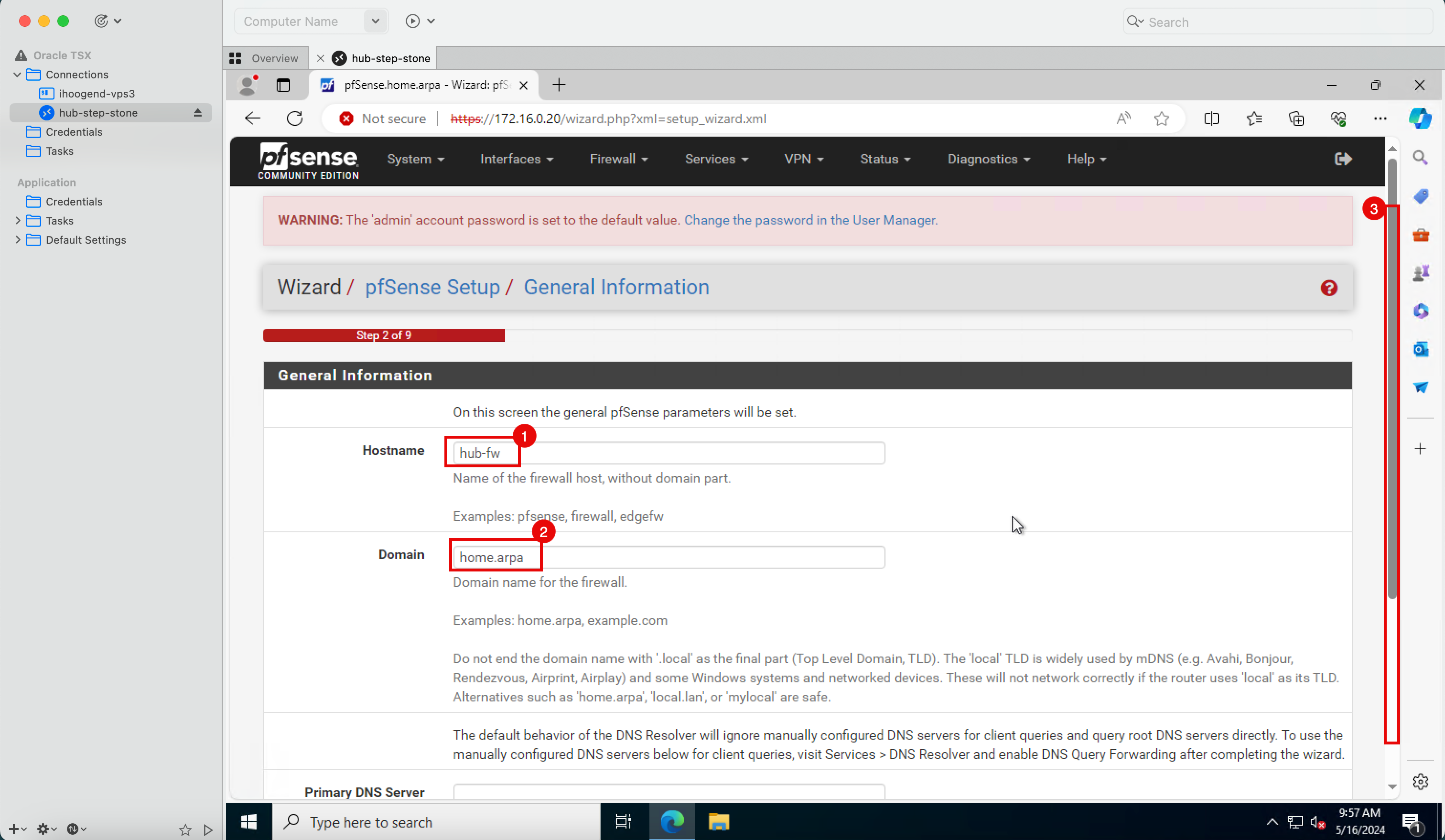Open Edge split screen icon

coord(1211,118)
